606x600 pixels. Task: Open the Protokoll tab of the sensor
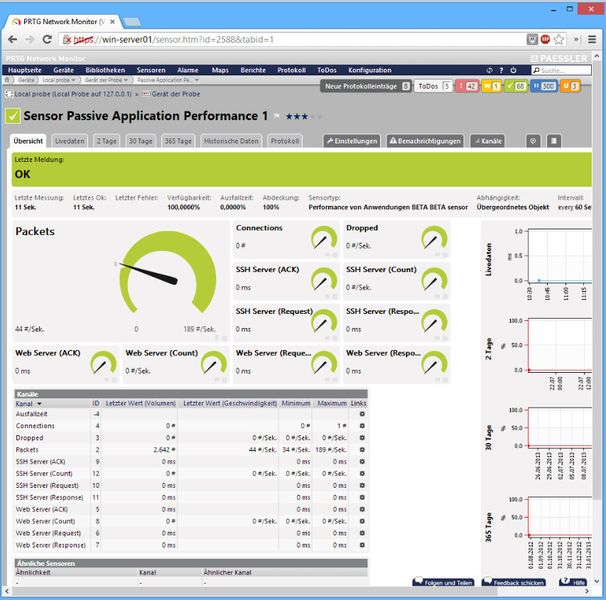pos(285,141)
